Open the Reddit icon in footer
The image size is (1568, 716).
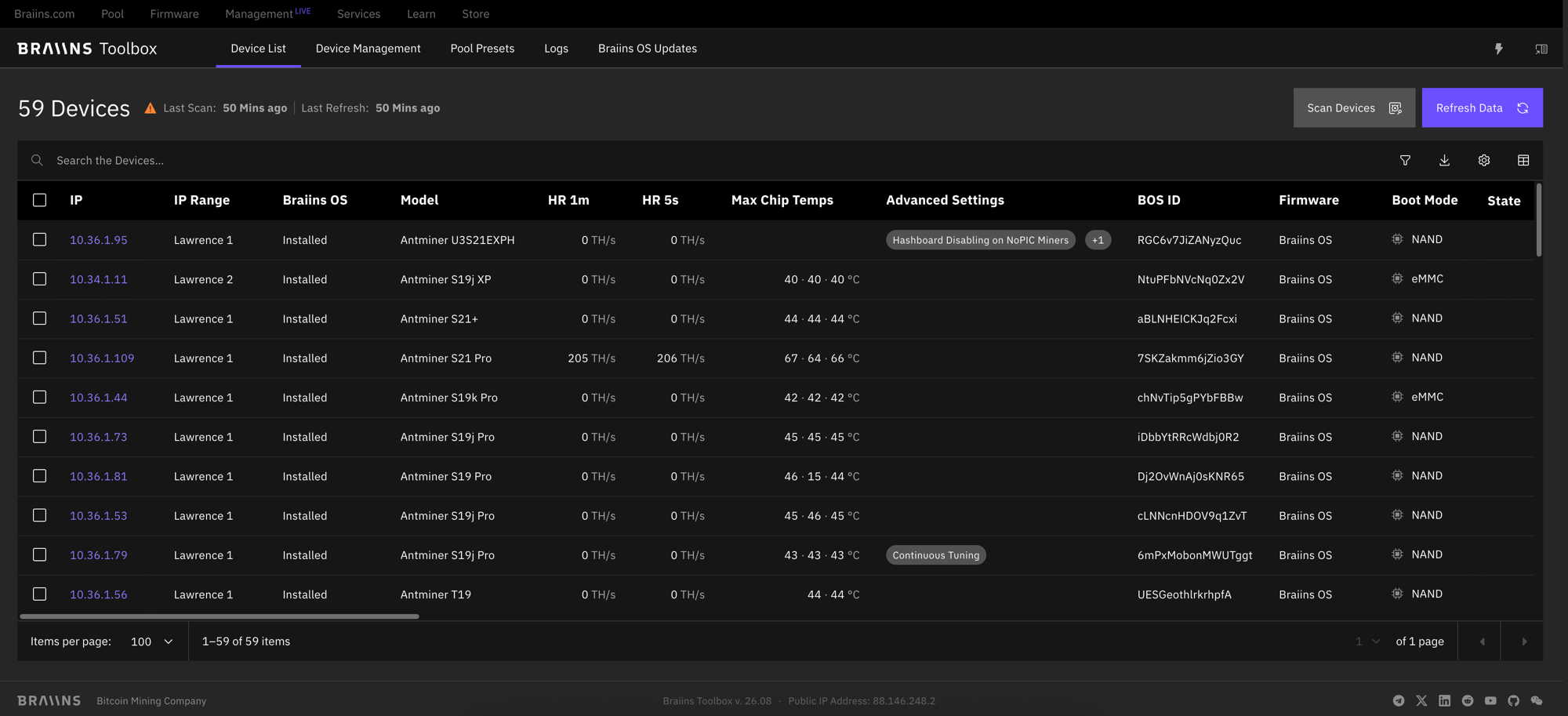point(1468,700)
